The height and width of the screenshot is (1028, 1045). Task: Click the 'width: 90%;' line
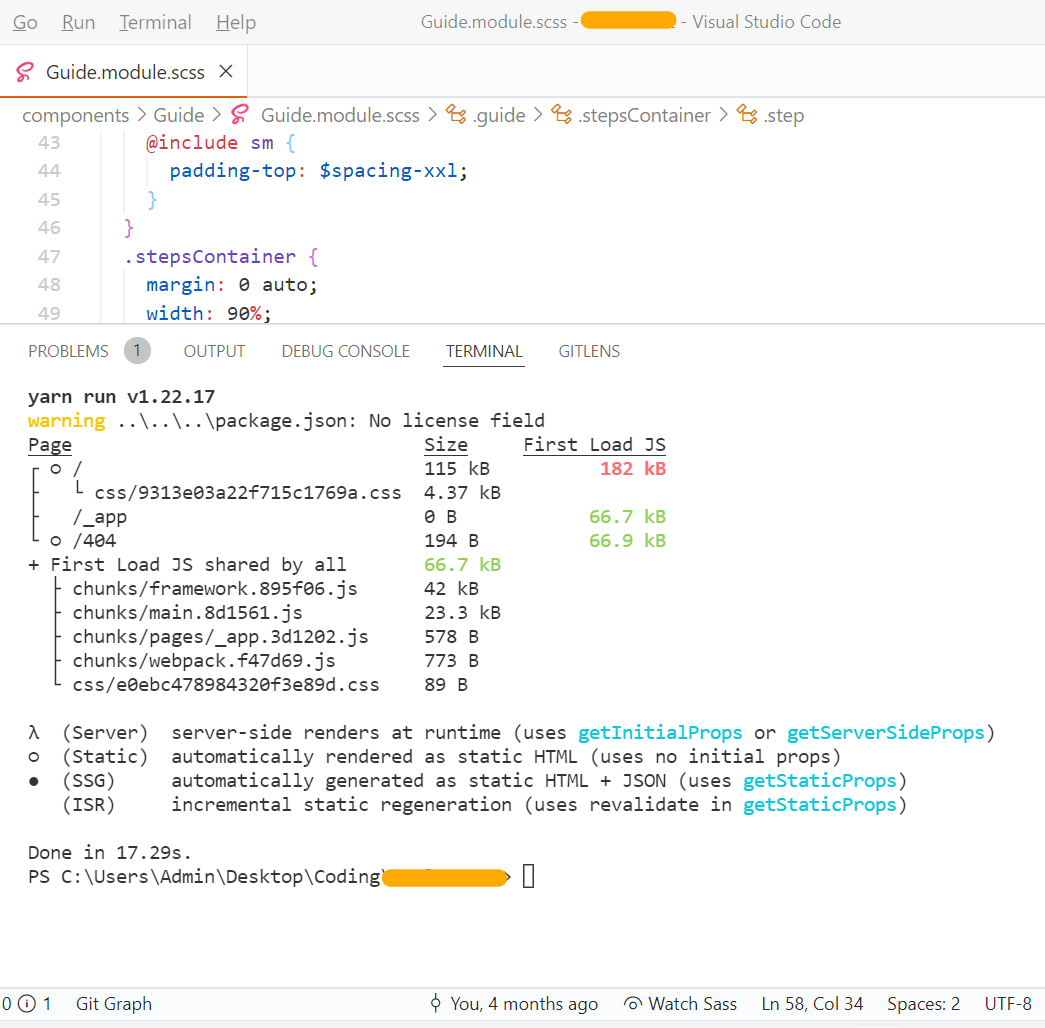pos(209,313)
